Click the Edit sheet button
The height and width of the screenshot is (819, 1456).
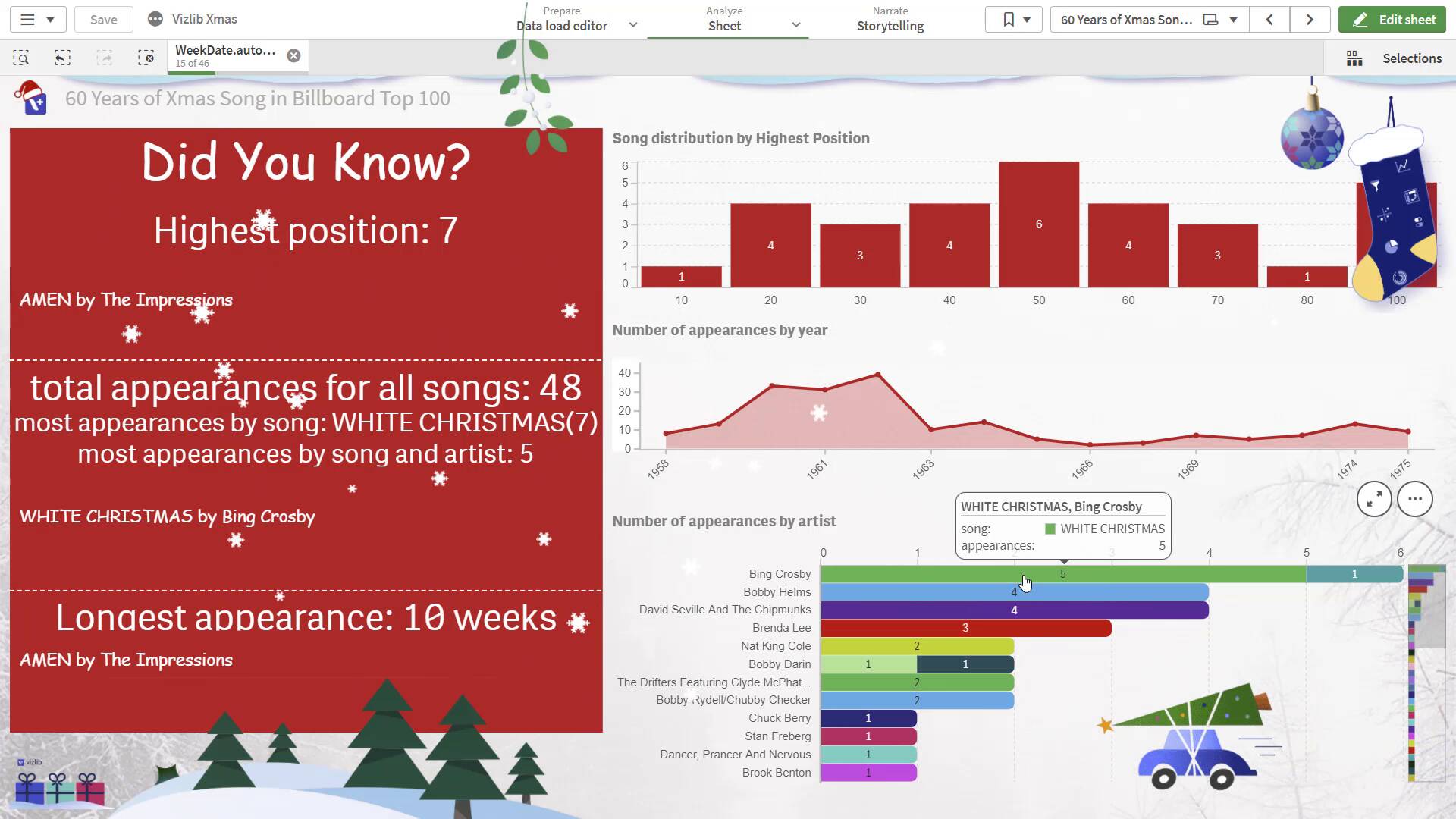(x=1392, y=20)
